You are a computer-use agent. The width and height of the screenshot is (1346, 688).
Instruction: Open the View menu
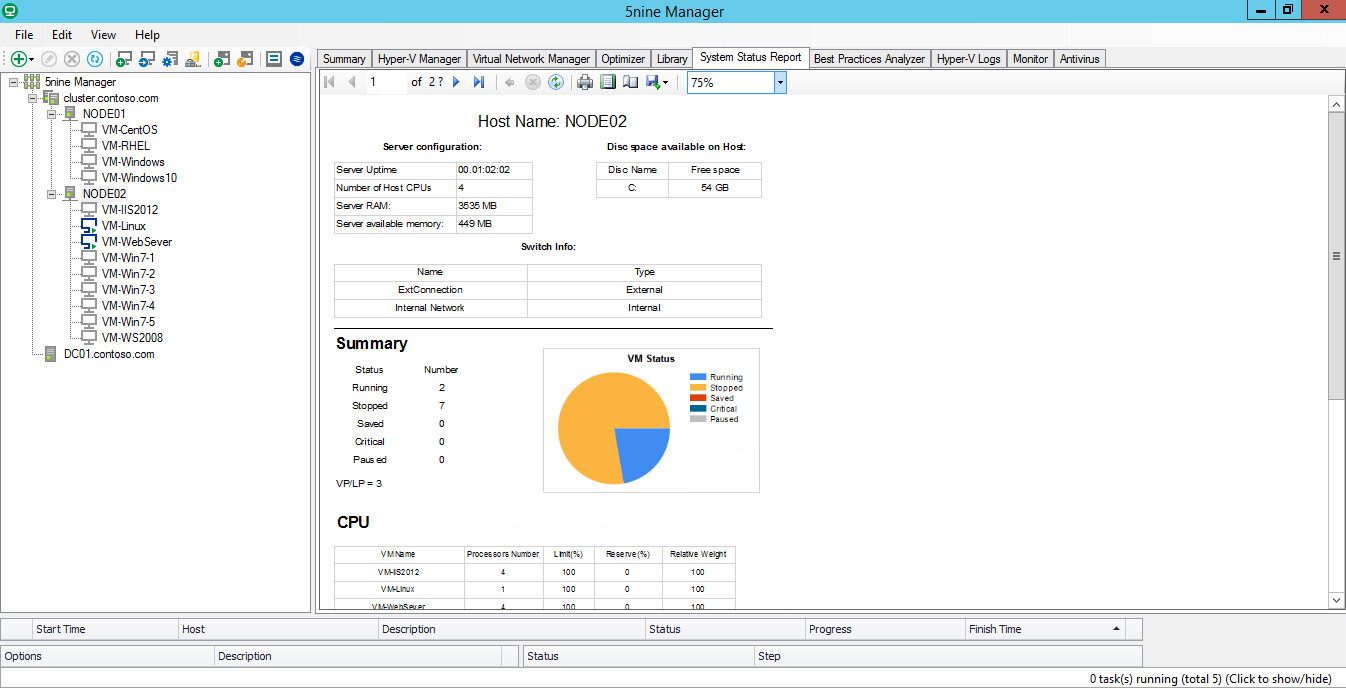(103, 35)
